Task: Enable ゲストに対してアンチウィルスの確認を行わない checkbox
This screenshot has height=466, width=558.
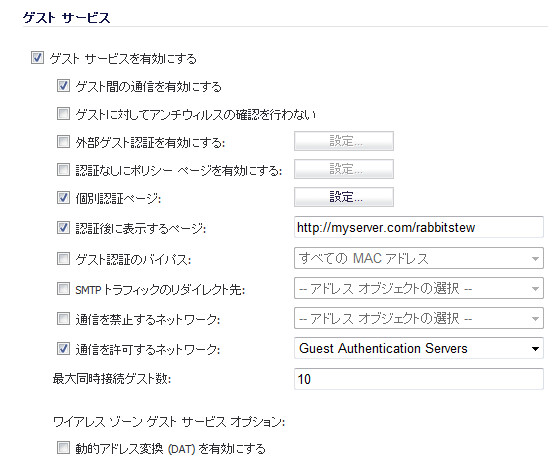Action: pos(63,114)
